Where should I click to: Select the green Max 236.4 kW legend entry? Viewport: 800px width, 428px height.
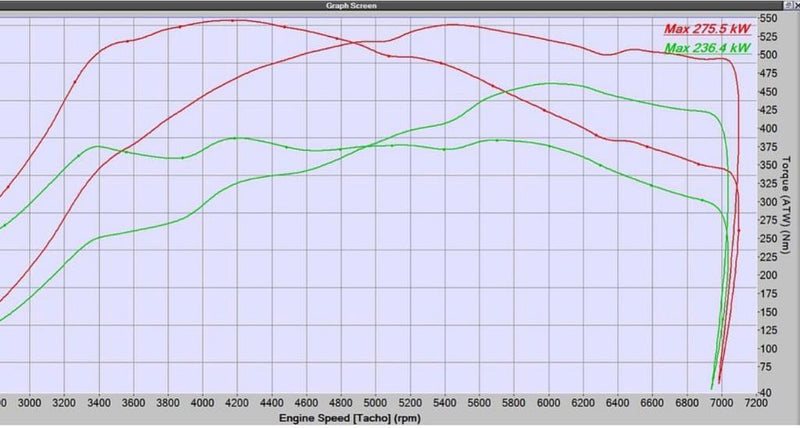[x=707, y=48]
